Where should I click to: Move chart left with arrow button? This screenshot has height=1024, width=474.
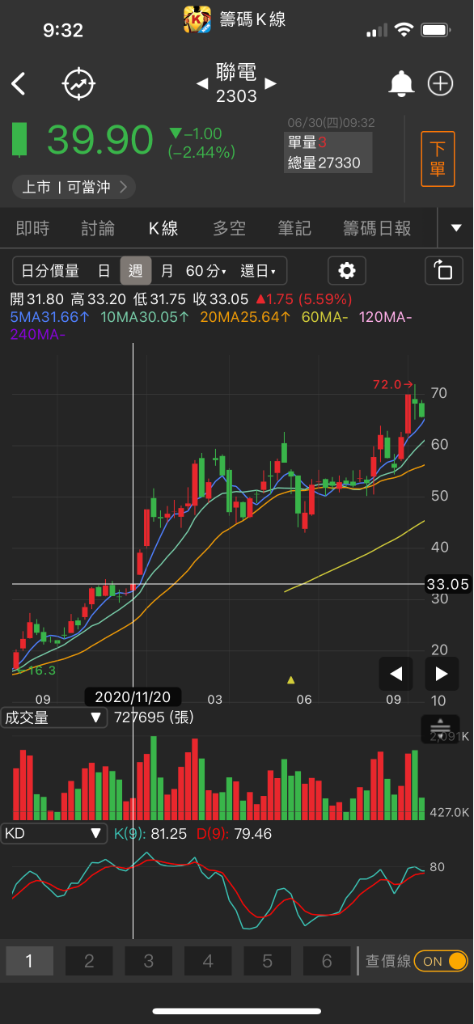click(x=396, y=674)
